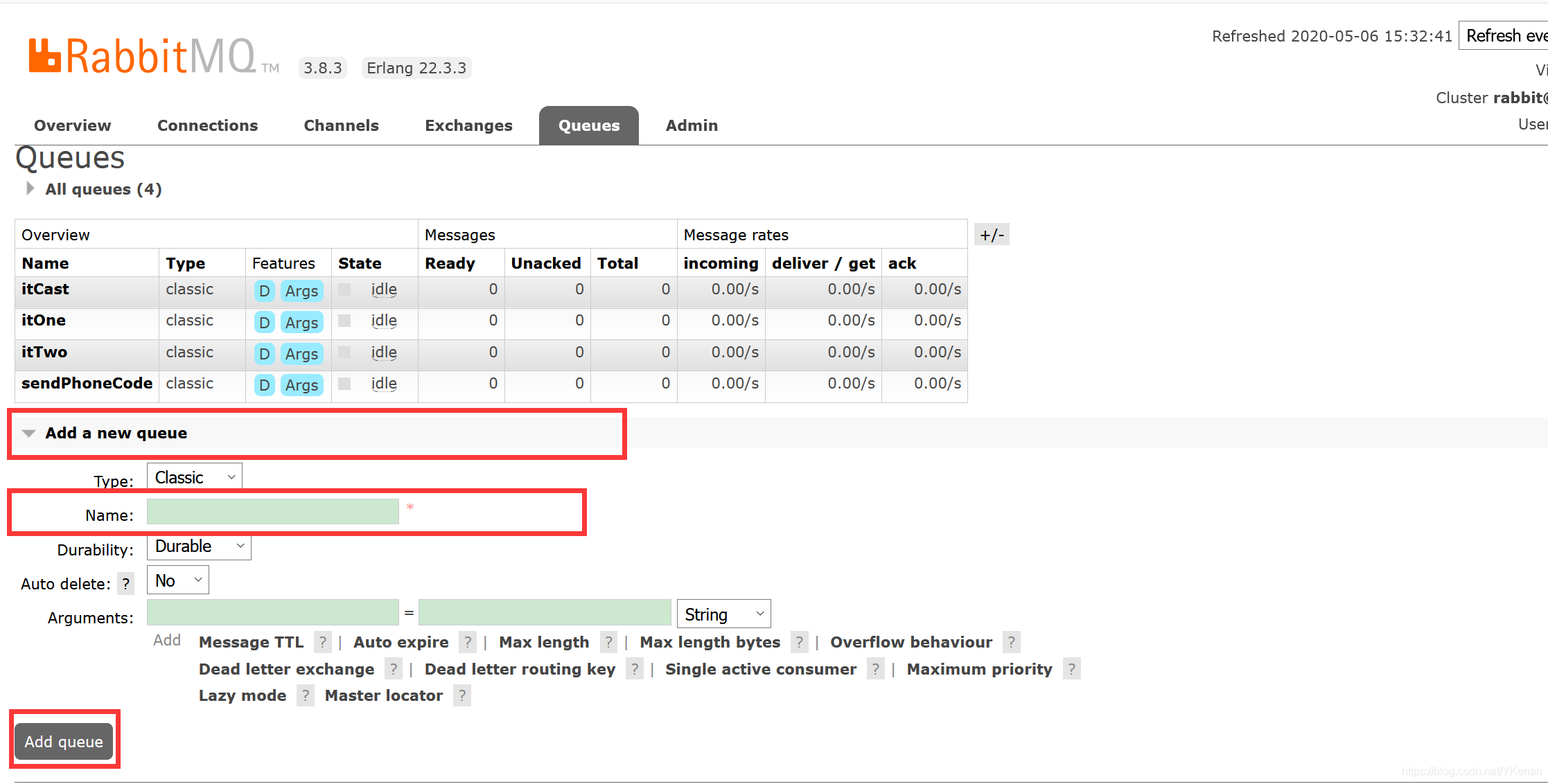Screen dimensions: 1548x784
Task: Click the D durability feature icon on itCast
Action: click(263, 290)
